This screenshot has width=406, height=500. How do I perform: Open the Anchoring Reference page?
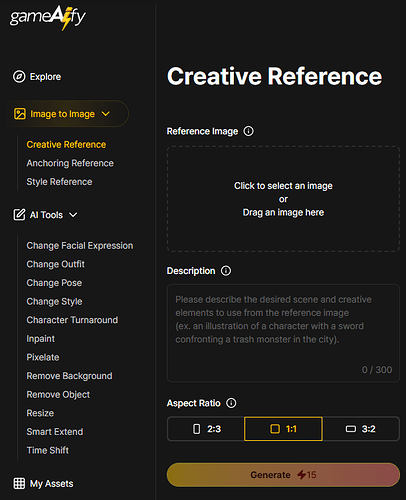pos(70,163)
